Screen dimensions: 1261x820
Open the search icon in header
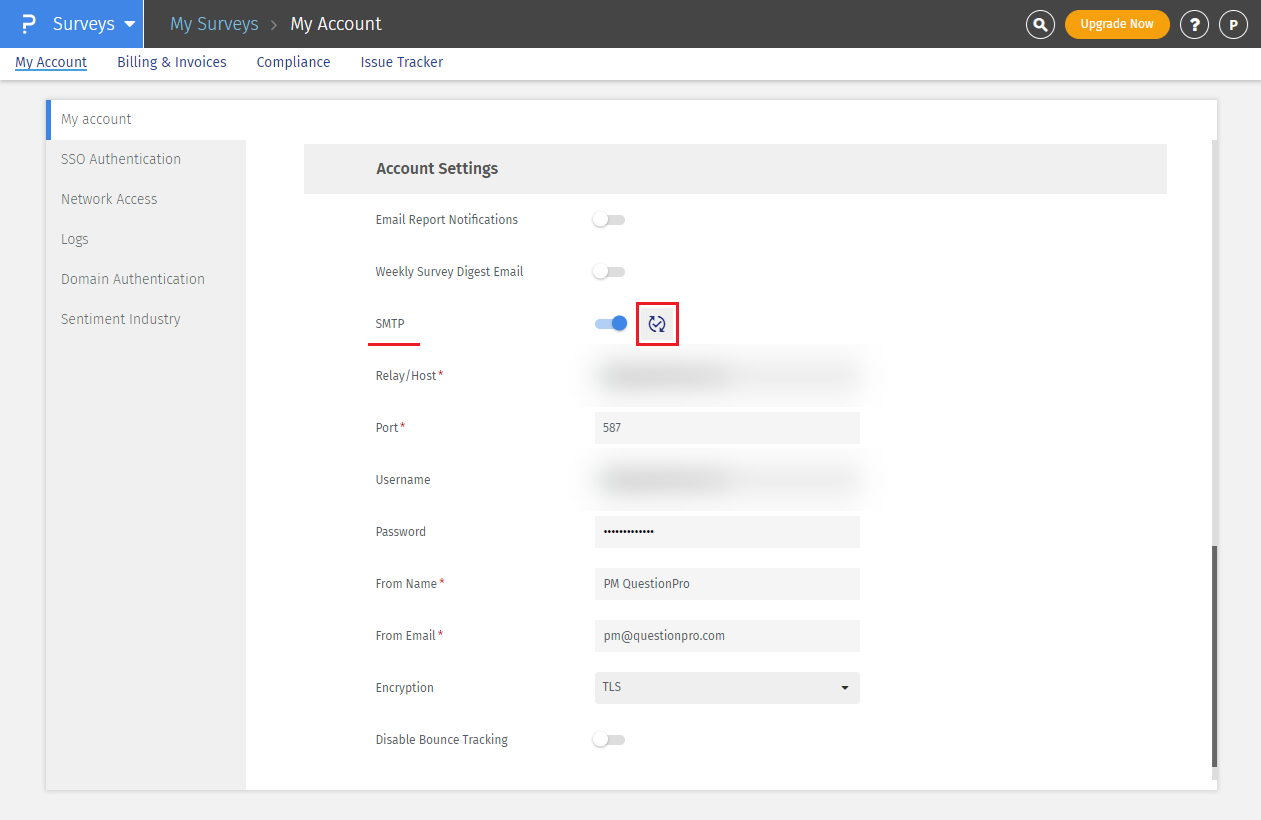click(x=1040, y=24)
